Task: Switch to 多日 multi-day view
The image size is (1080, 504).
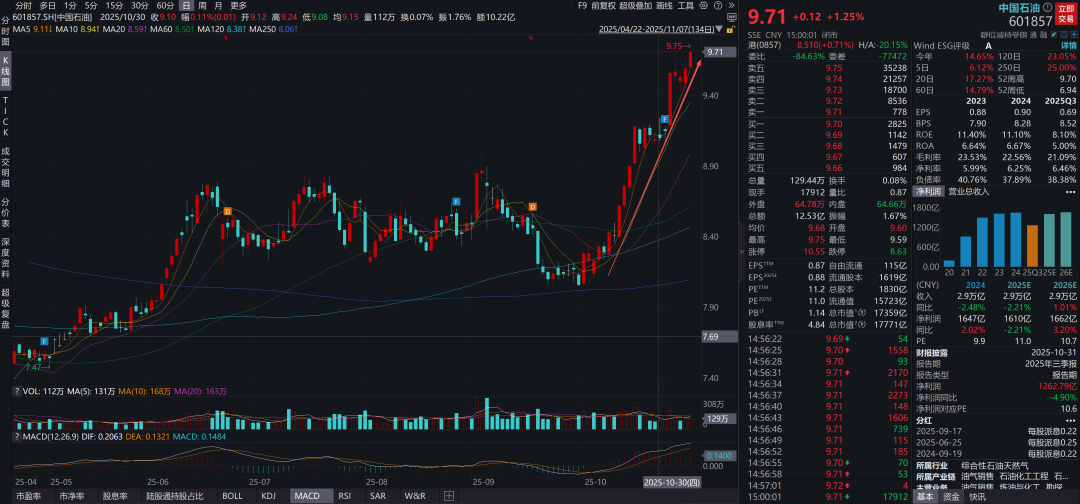Action: (x=48, y=6)
